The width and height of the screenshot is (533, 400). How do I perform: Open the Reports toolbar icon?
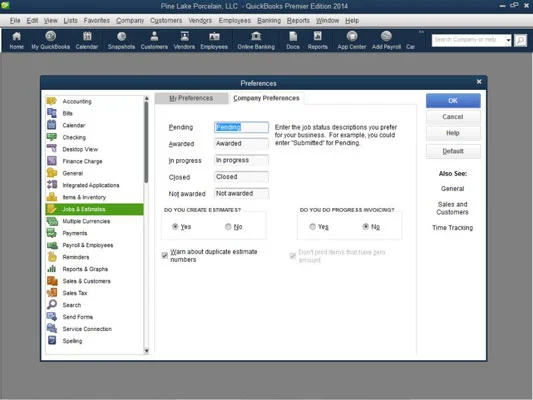317,40
